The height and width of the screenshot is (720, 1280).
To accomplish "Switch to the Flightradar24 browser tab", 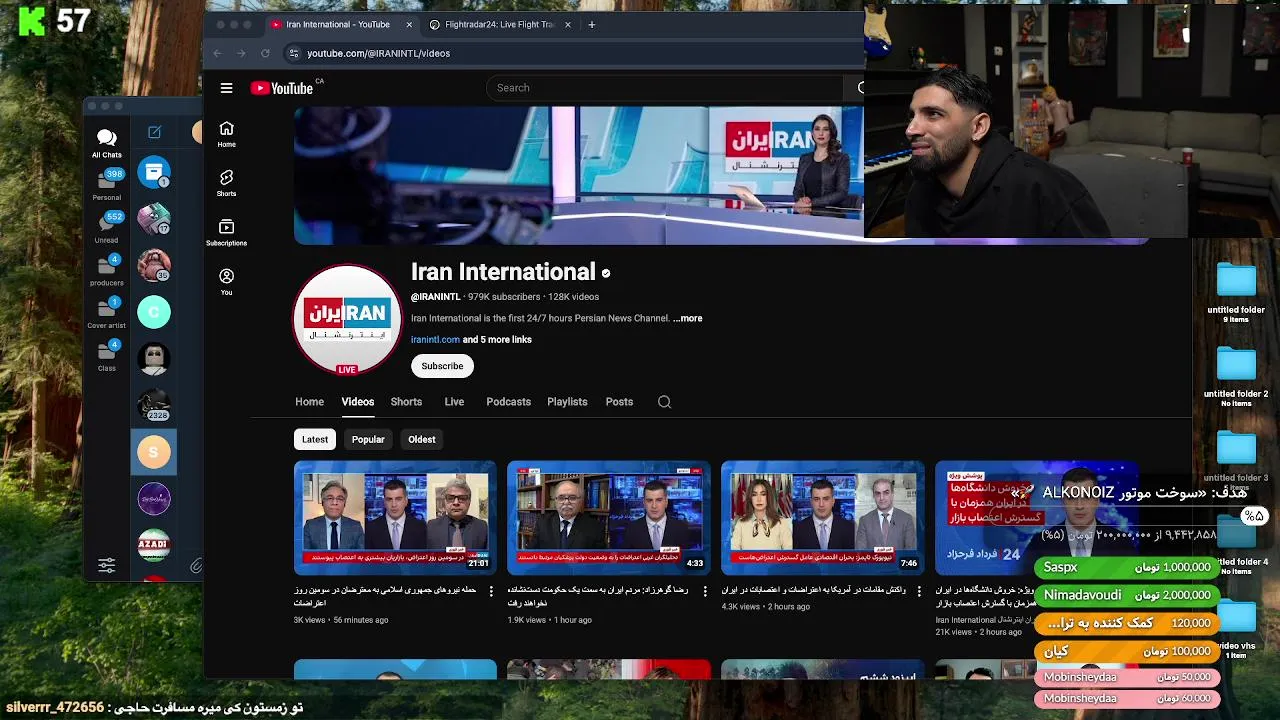I will click(499, 24).
